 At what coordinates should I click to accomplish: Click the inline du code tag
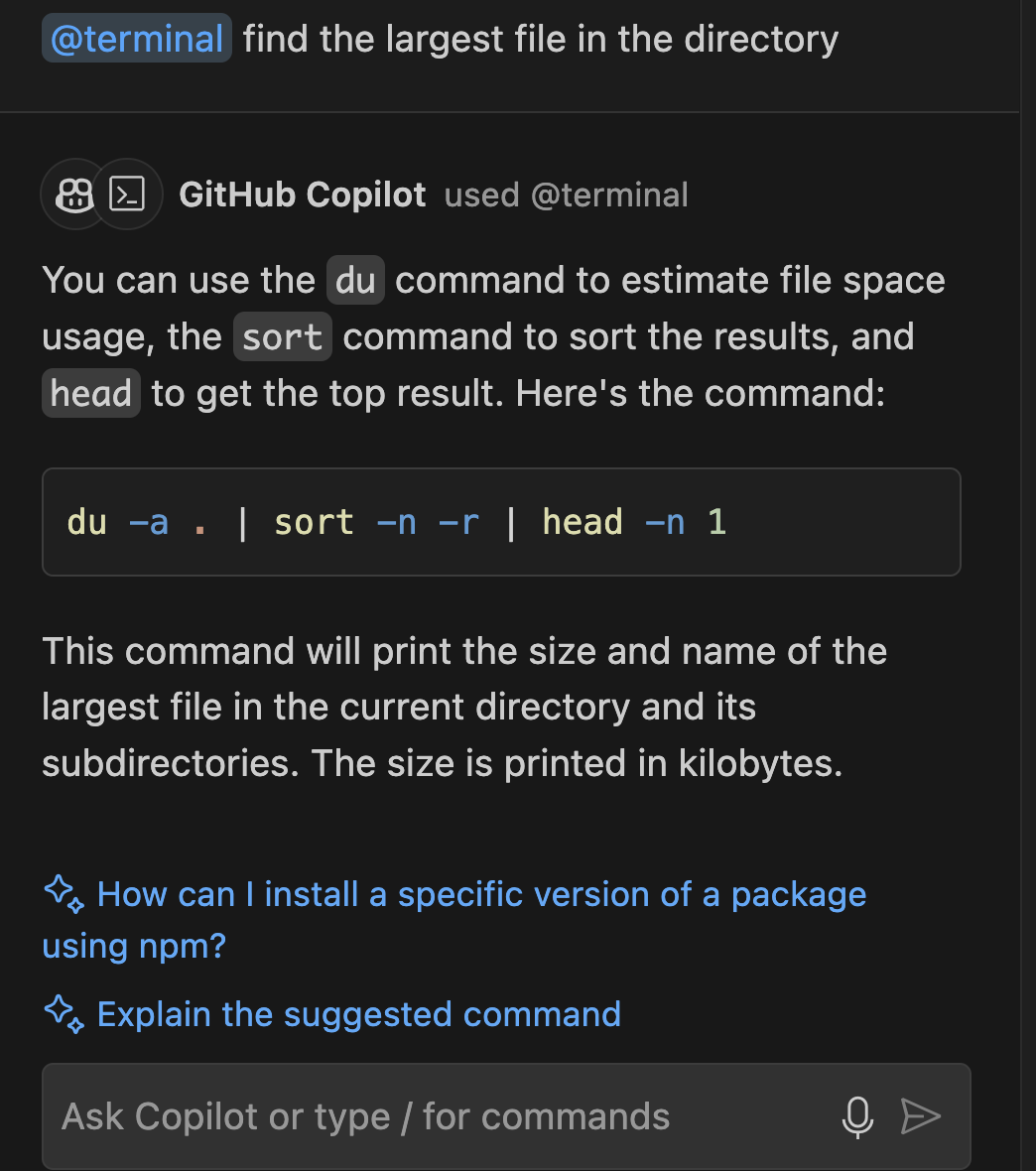355,281
